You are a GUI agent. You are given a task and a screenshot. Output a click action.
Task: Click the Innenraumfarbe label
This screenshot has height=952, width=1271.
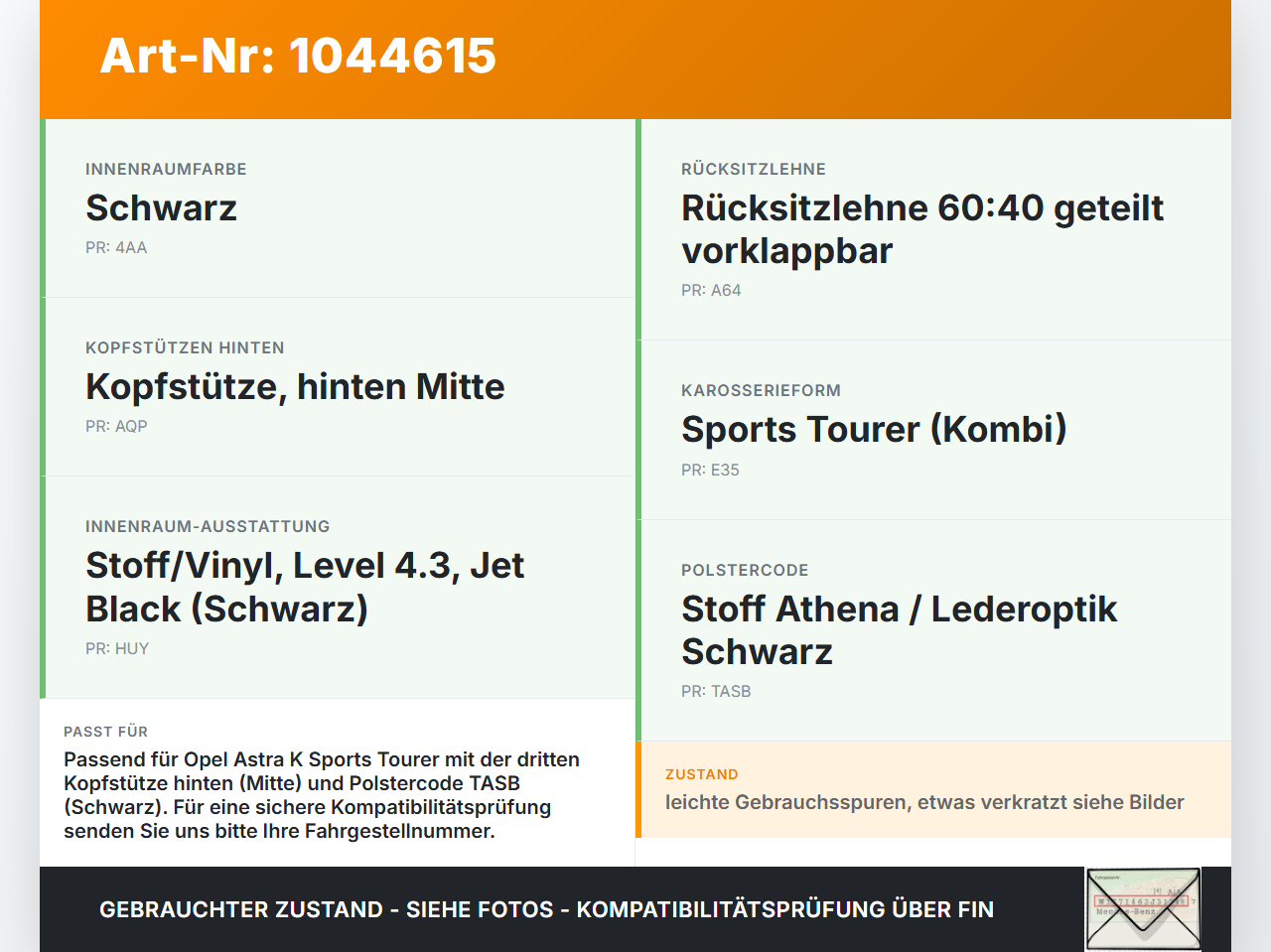click(x=166, y=170)
